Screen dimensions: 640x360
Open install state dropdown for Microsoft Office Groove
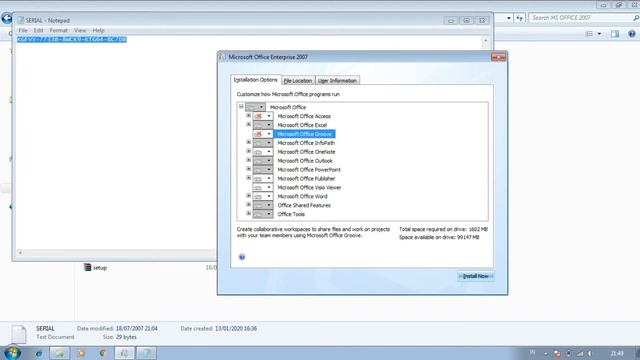[x=263, y=134]
